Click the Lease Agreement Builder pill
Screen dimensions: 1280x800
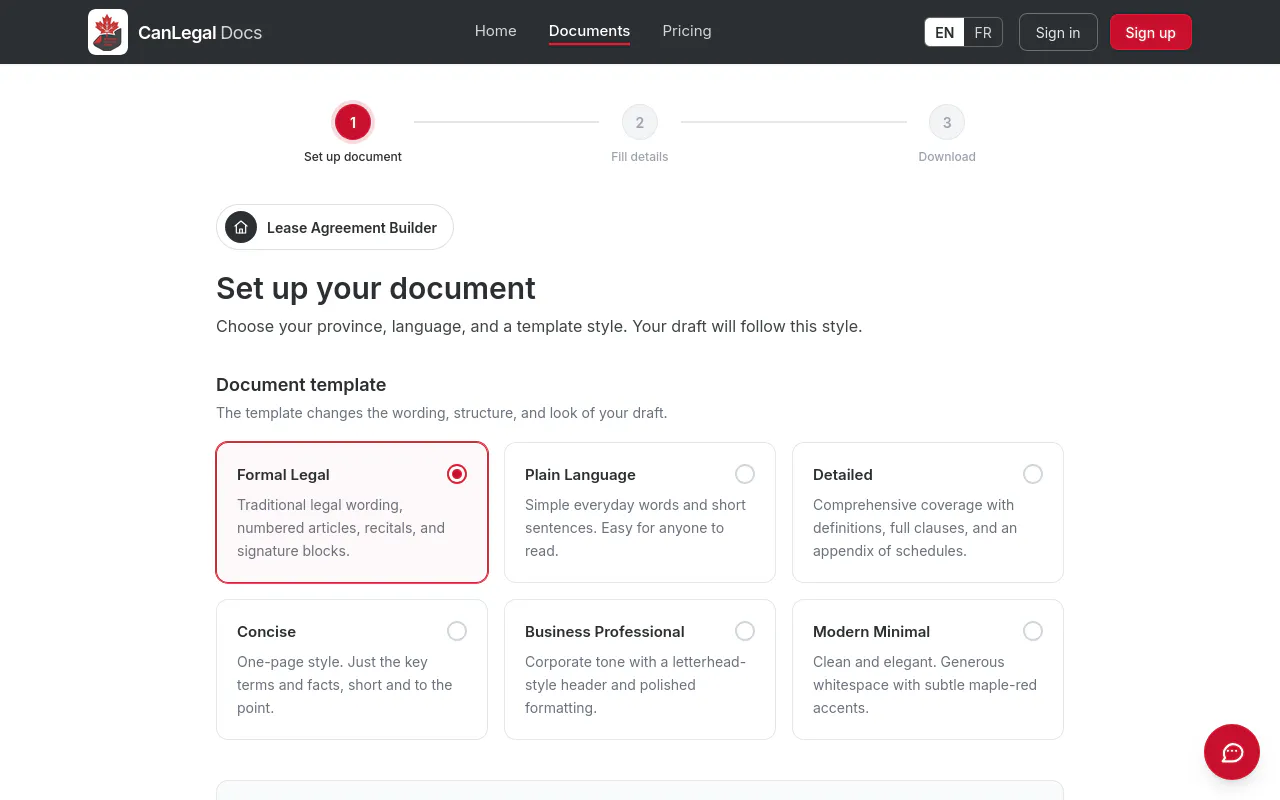pyautogui.click(x=335, y=227)
